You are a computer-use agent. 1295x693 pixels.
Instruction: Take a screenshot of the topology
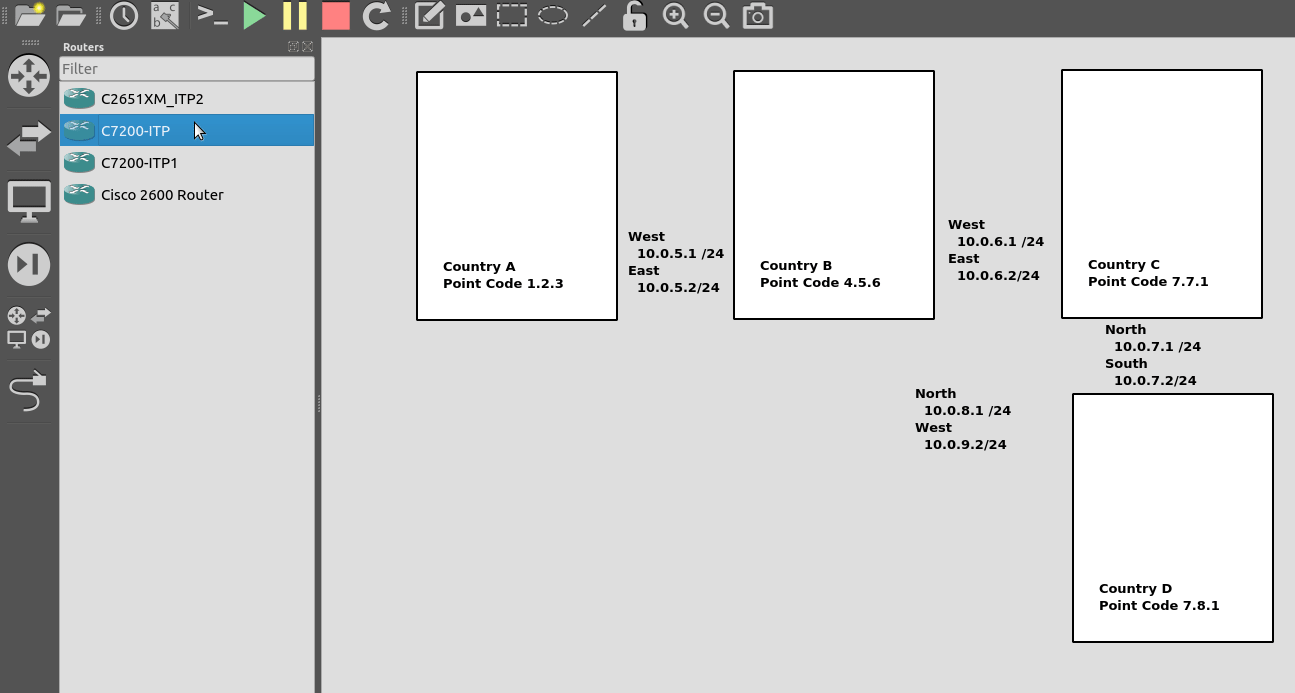756,16
